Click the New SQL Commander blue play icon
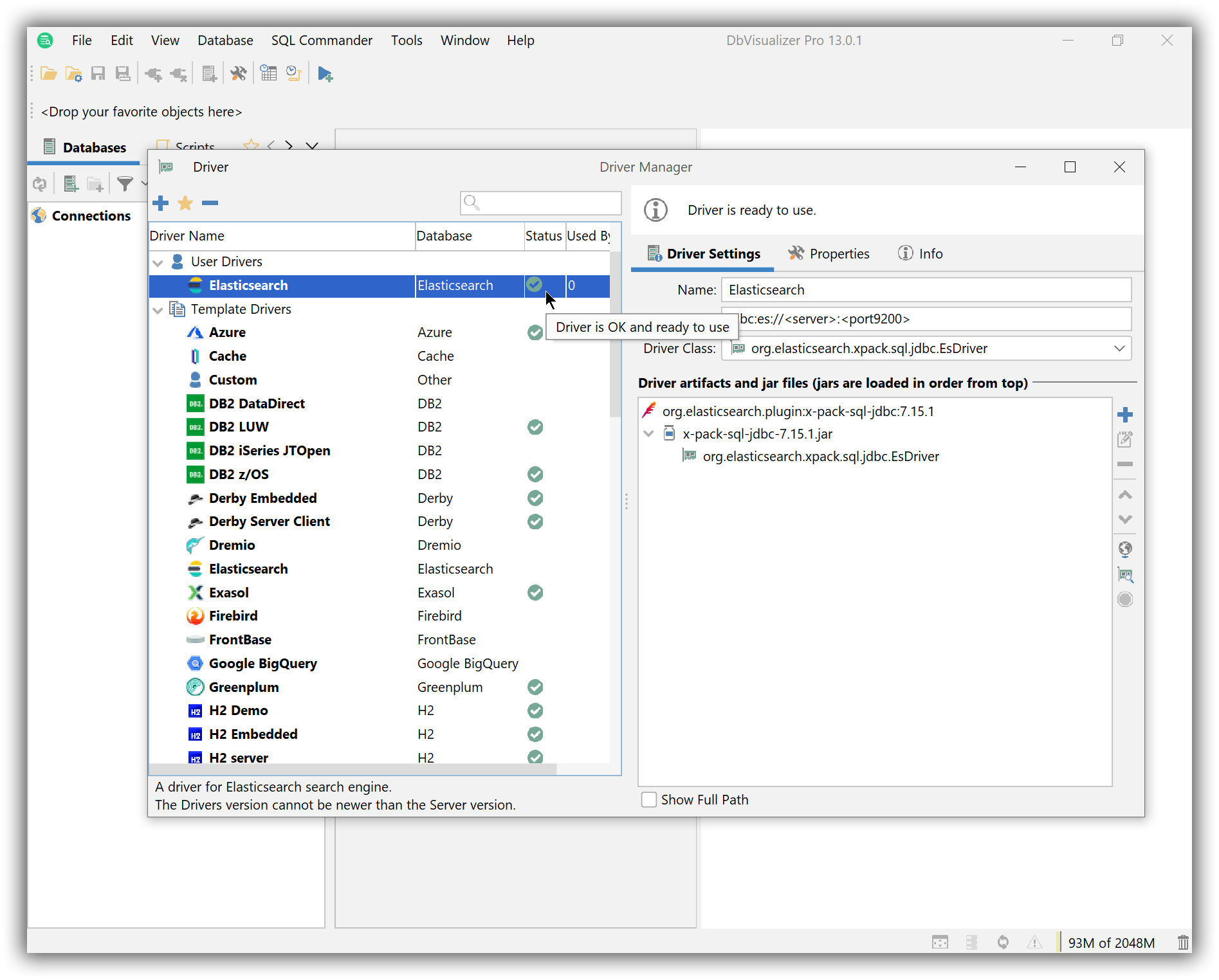This screenshot has height=980, width=1219. [x=325, y=73]
